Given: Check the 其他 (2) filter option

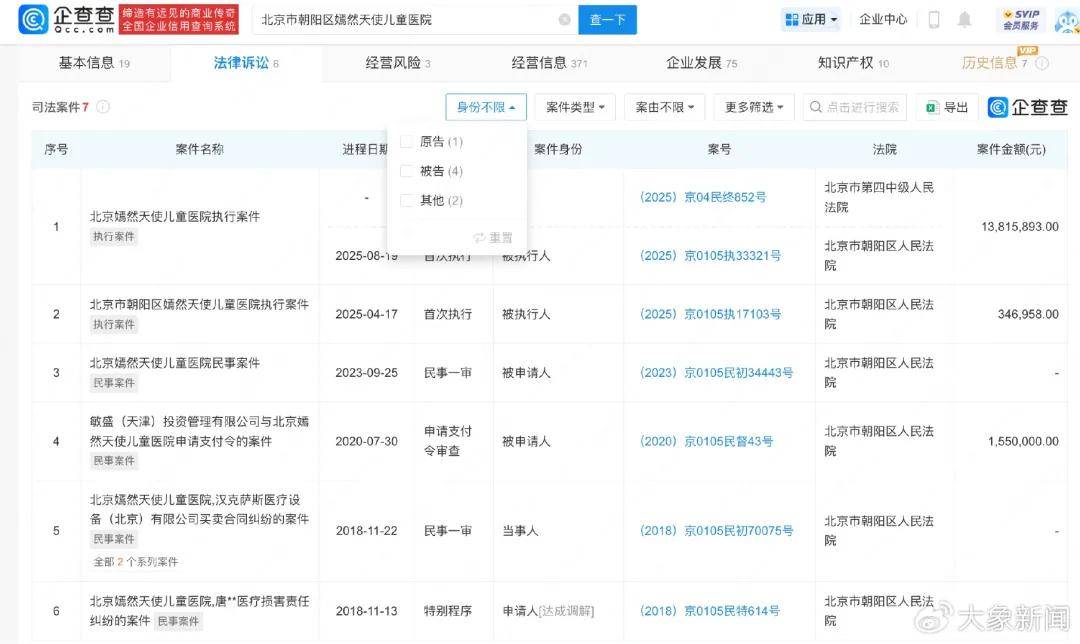Looking at the screenshot, I should [407, 200].
